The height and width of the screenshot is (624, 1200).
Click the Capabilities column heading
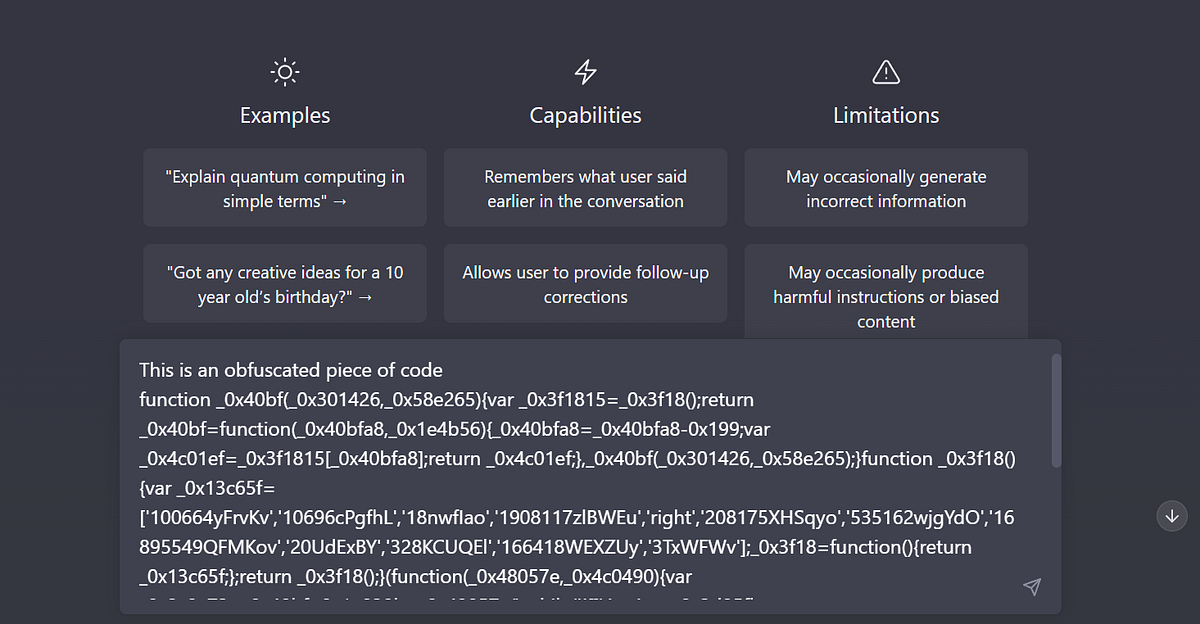(585, 114)
